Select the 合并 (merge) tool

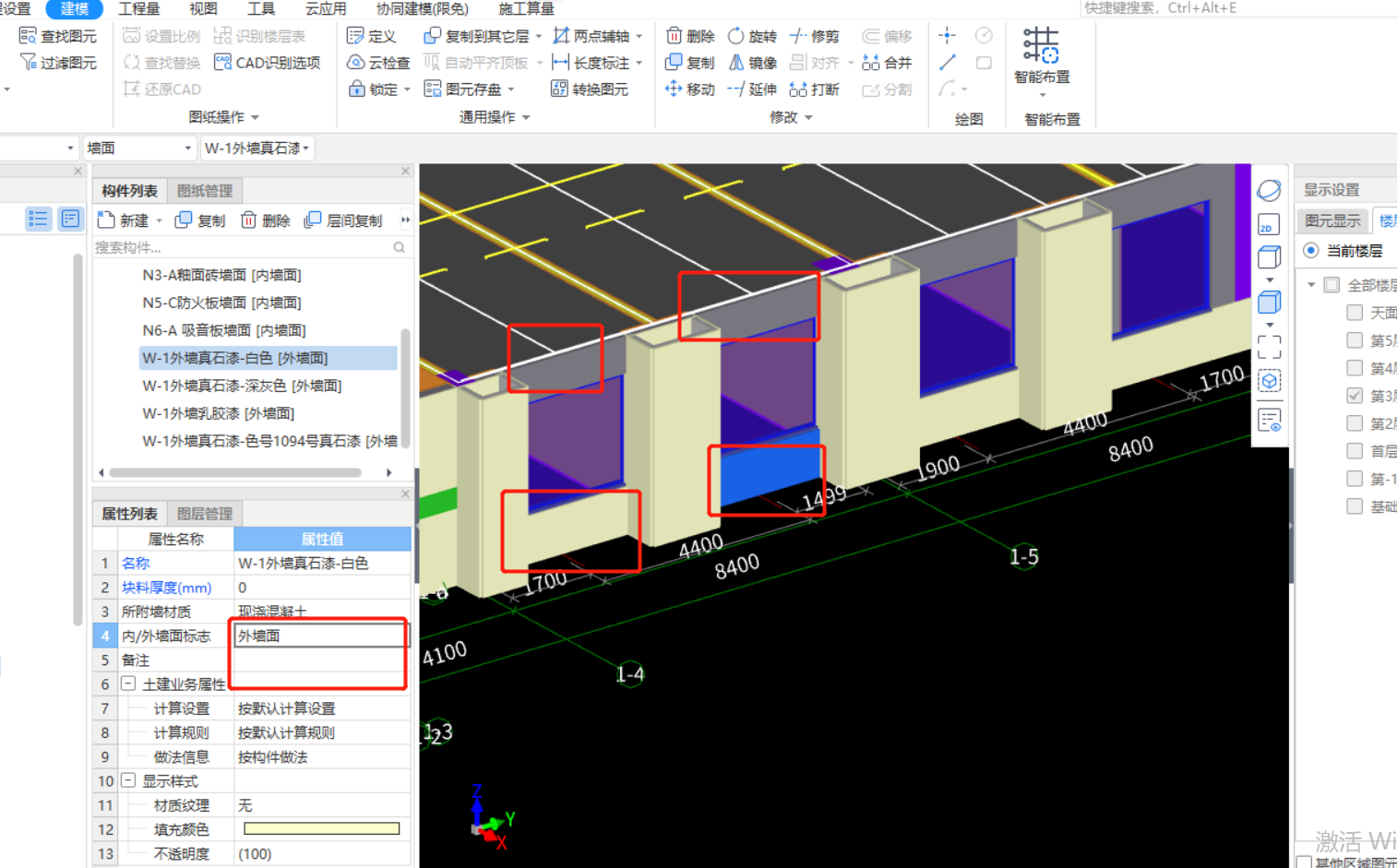pos(887,63)
